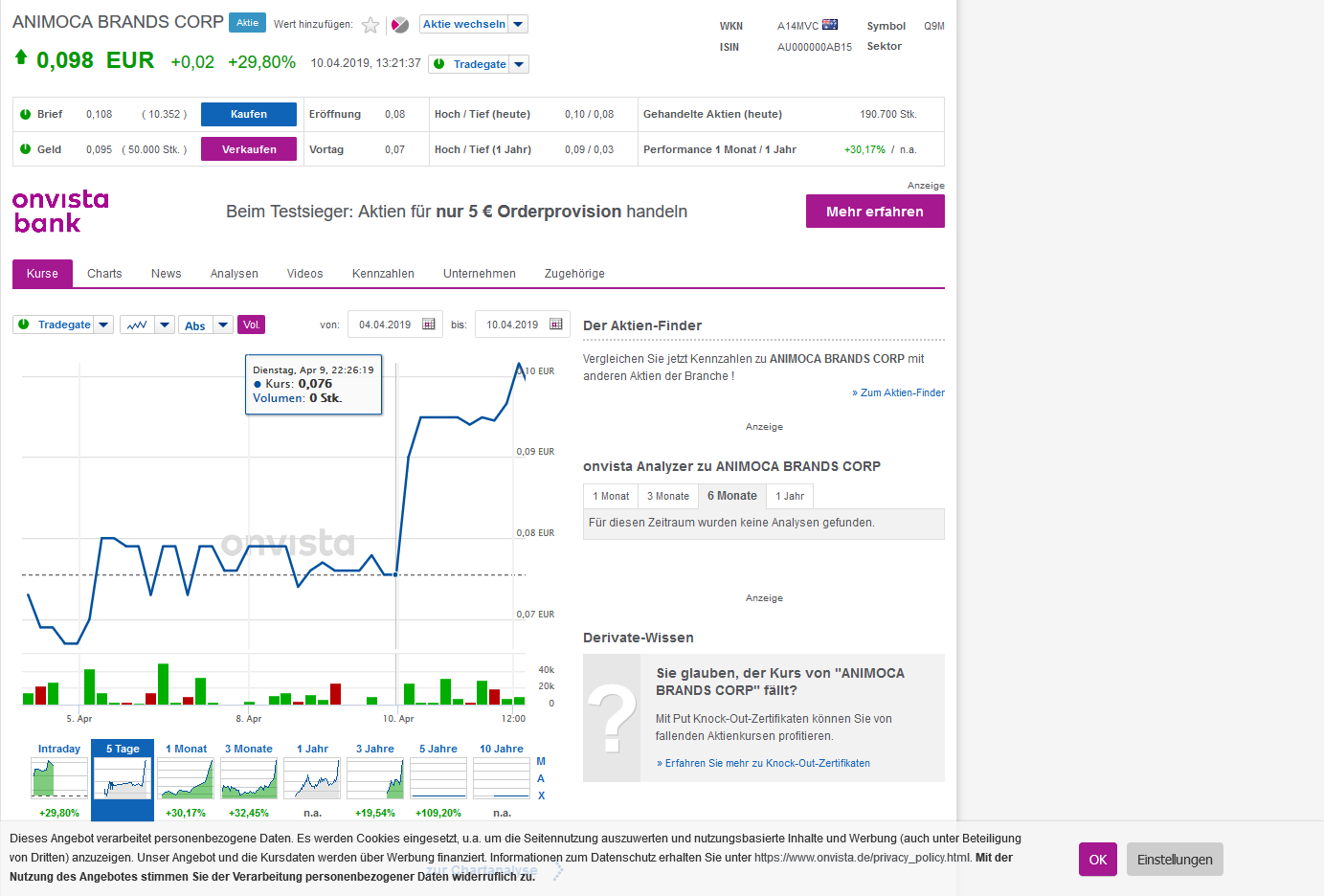Expand the Abs scale dropdown
This screenshot has height=896, width=1324.
coord(223,325)
